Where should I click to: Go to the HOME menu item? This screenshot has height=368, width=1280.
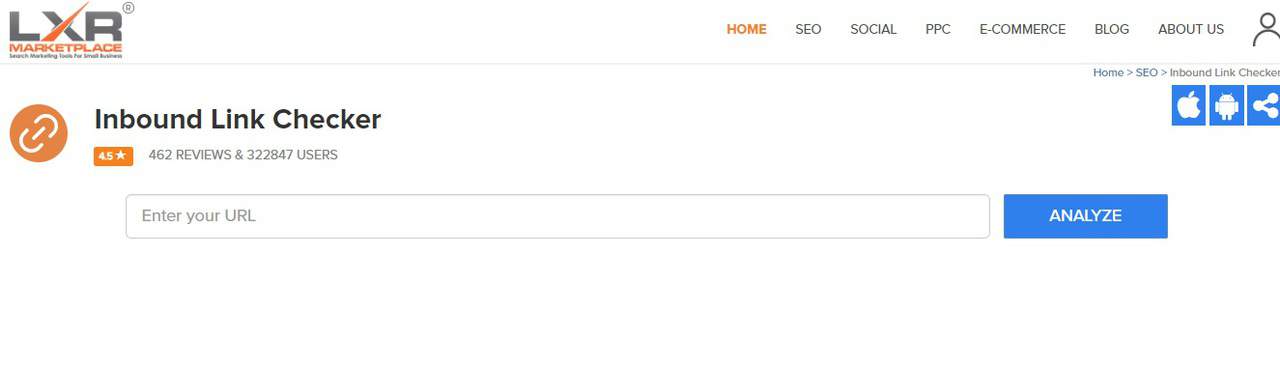(746, 29)
